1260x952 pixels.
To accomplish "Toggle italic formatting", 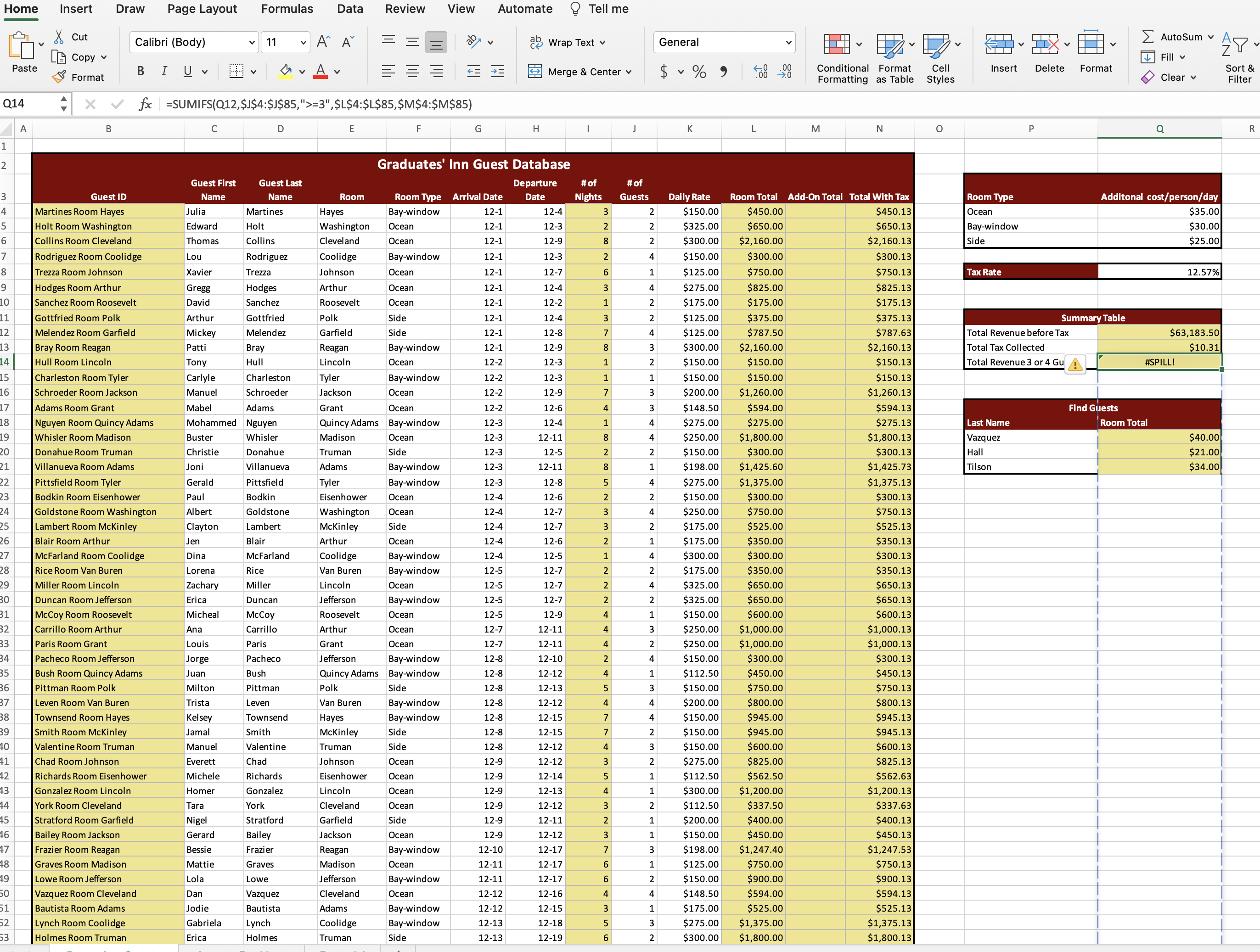I will coord(164,72).
